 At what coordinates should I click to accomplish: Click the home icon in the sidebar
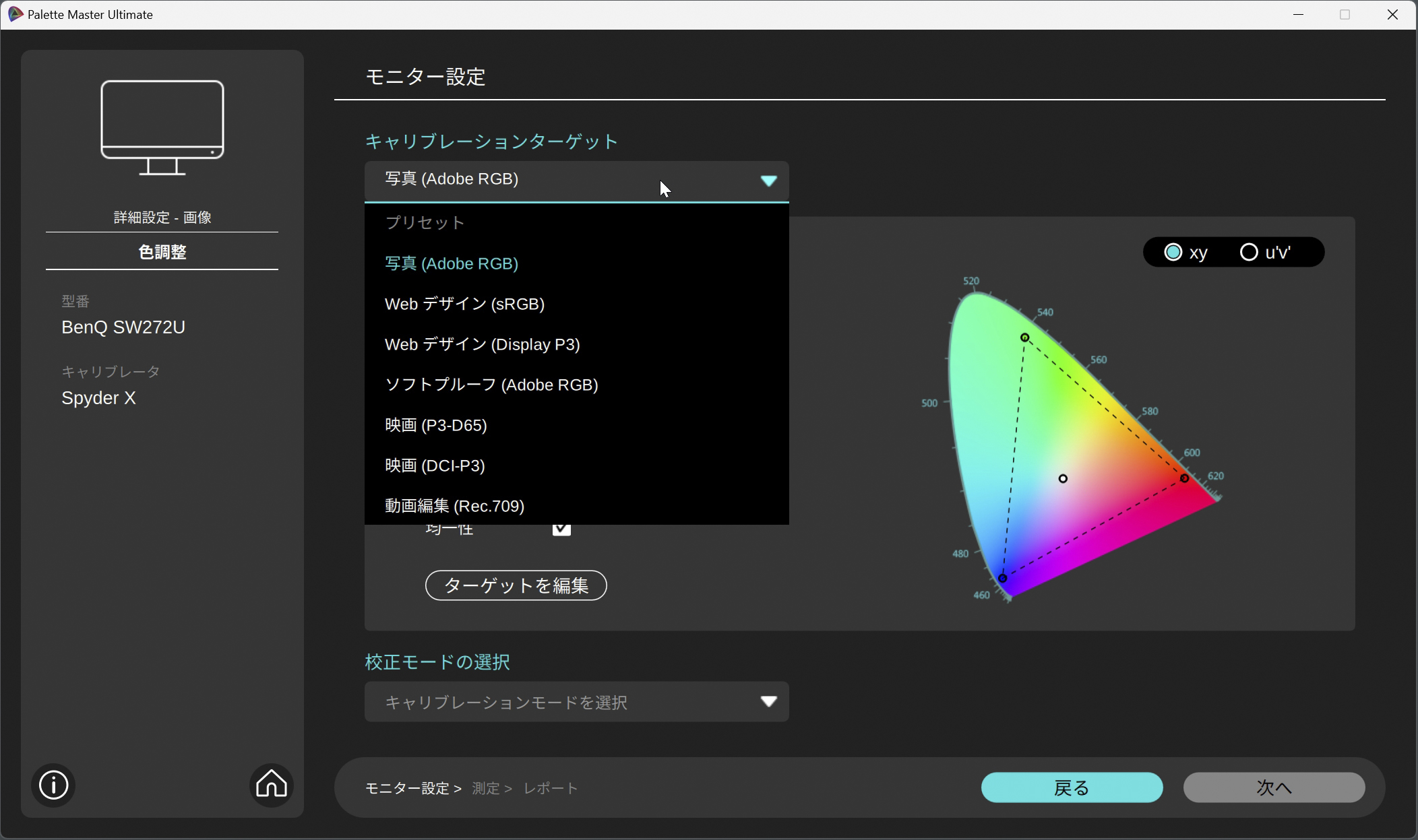pyautogui.click(x=272, y=784)
